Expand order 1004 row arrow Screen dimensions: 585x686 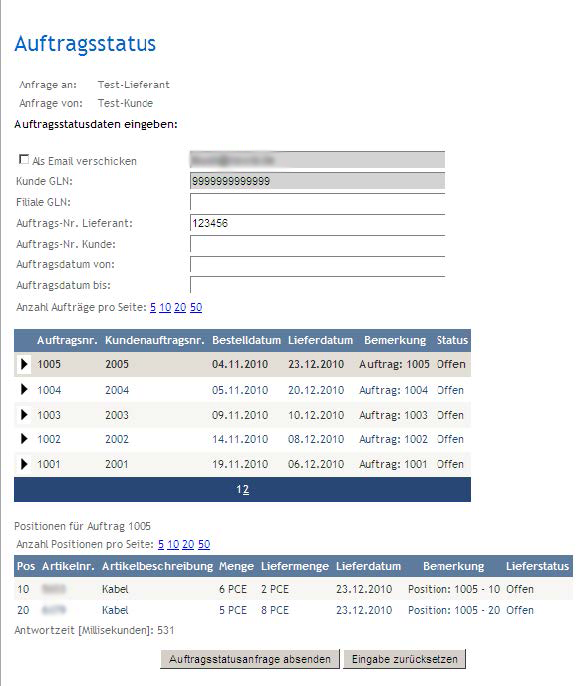[24, 389]
